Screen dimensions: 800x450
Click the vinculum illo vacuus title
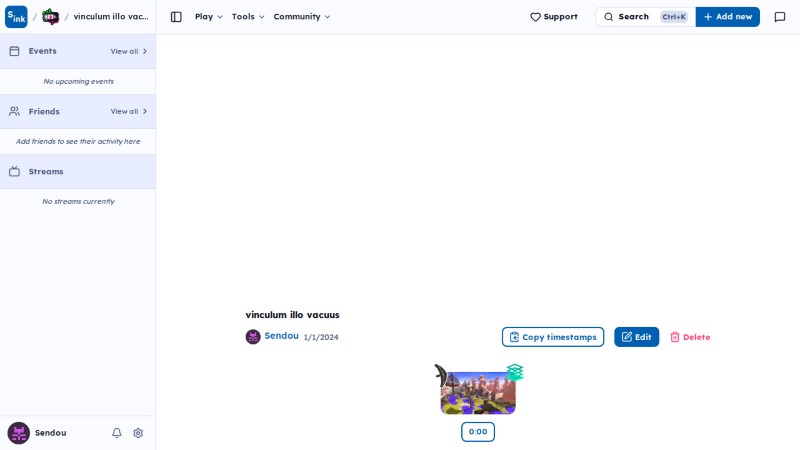tap(292, 315)
